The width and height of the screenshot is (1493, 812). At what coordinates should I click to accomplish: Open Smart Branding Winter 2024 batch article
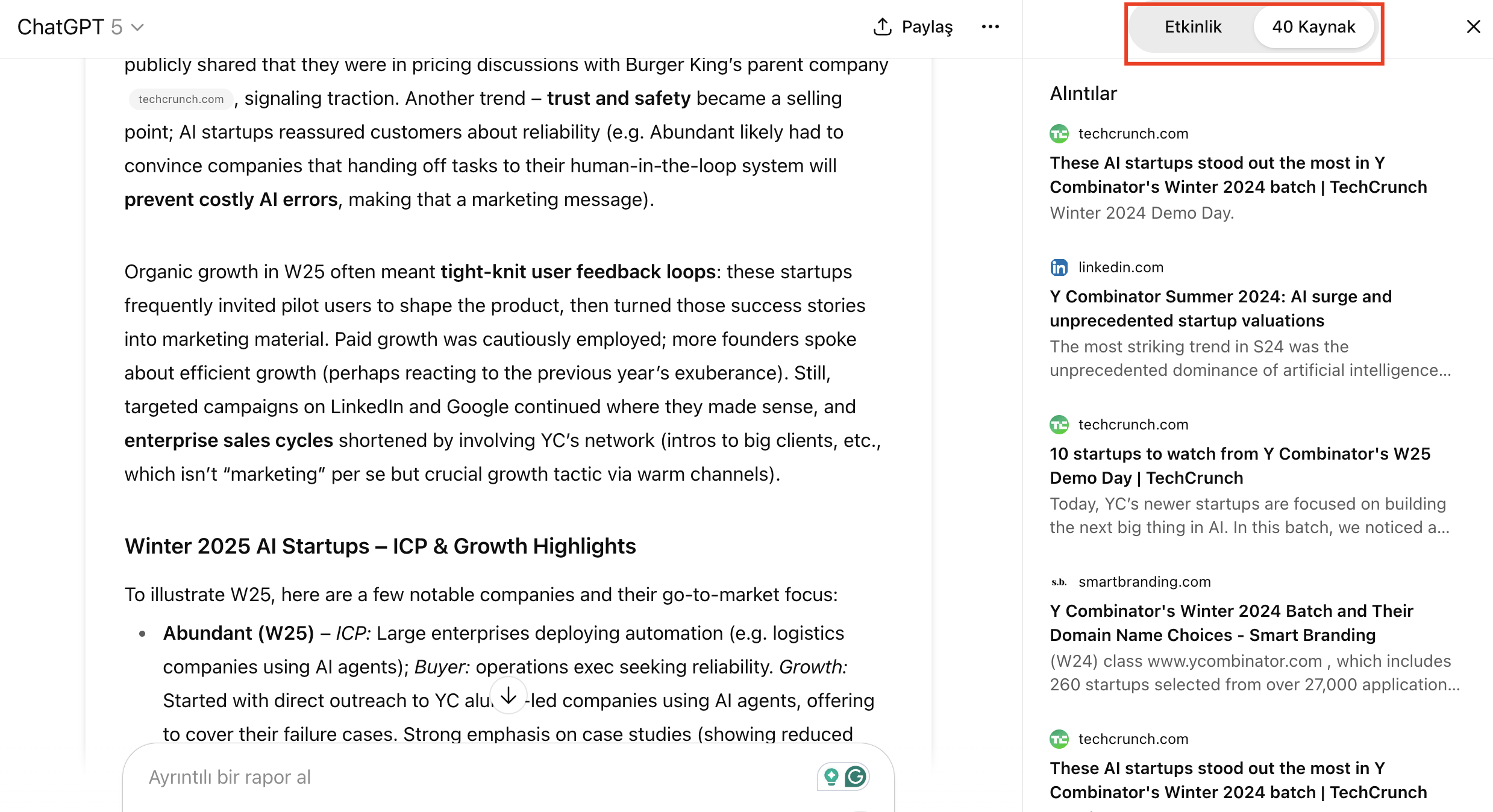[x=1231, y=623]
